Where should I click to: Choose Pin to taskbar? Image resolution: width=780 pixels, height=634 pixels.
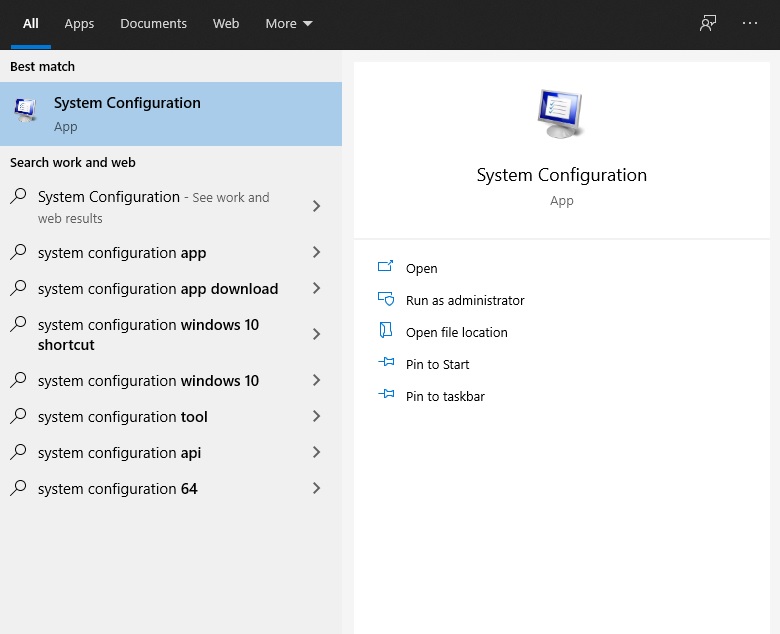point(445,396)
